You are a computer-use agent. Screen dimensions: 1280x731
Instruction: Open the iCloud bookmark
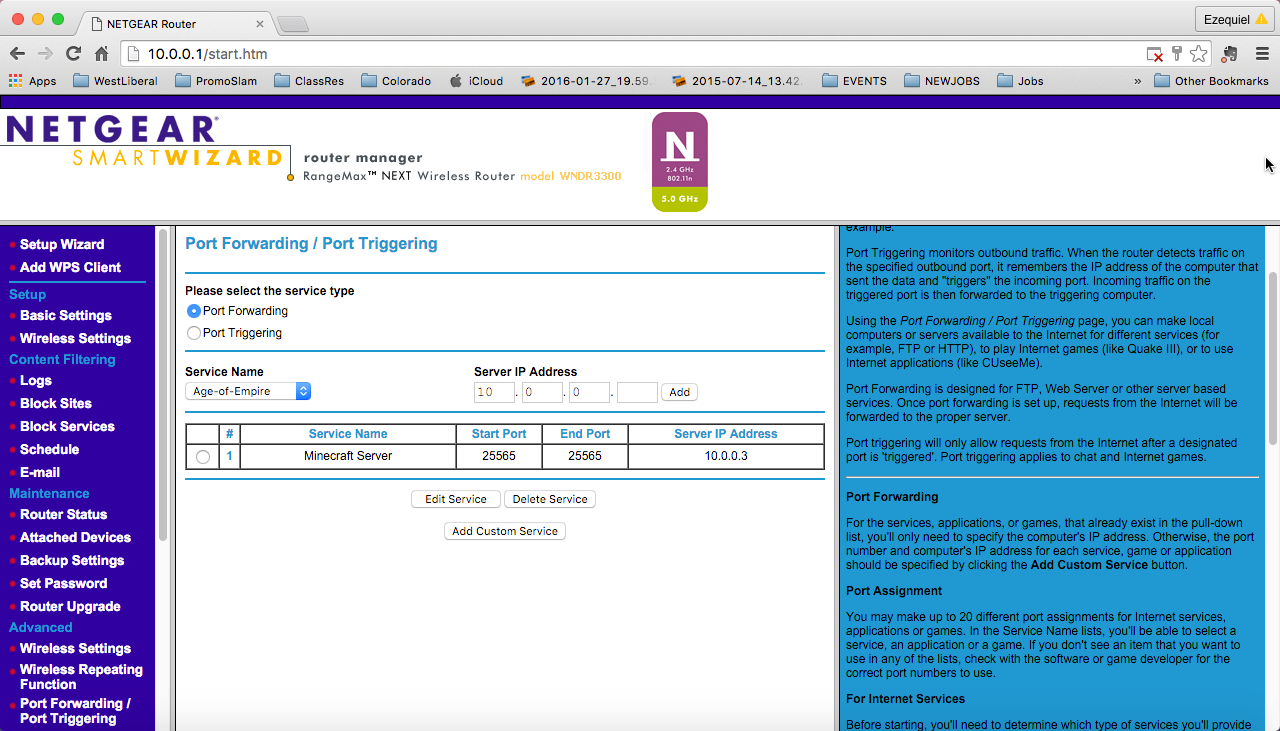point(476,81)
